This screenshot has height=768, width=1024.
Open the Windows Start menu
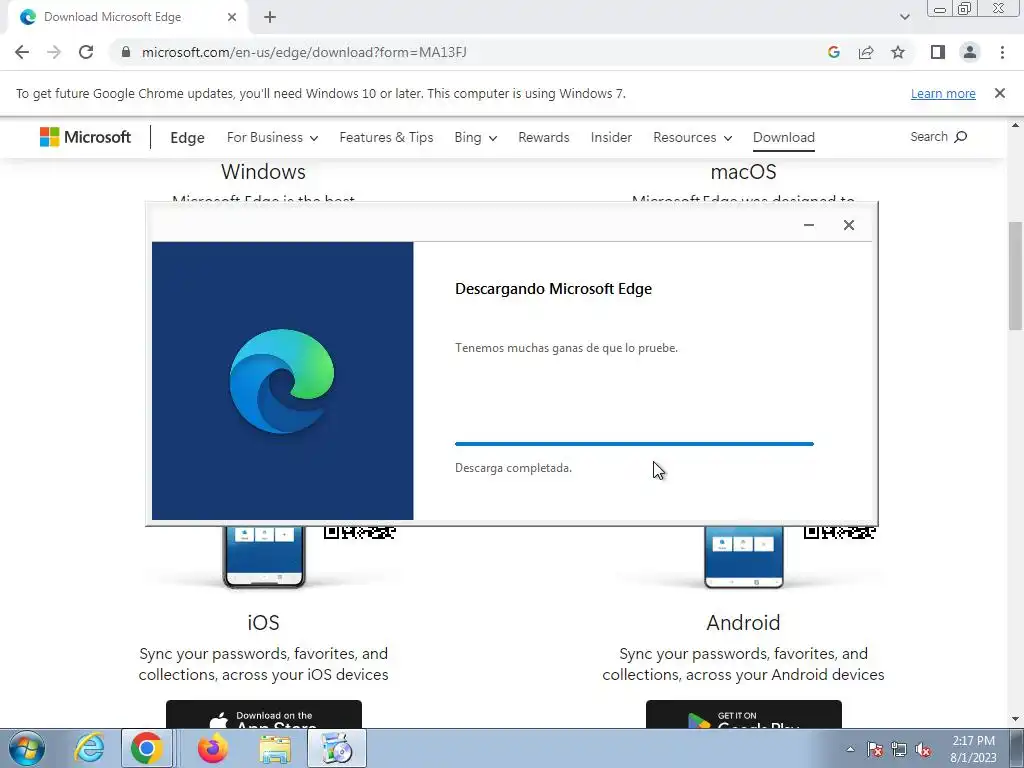click(x=27, y=748)
